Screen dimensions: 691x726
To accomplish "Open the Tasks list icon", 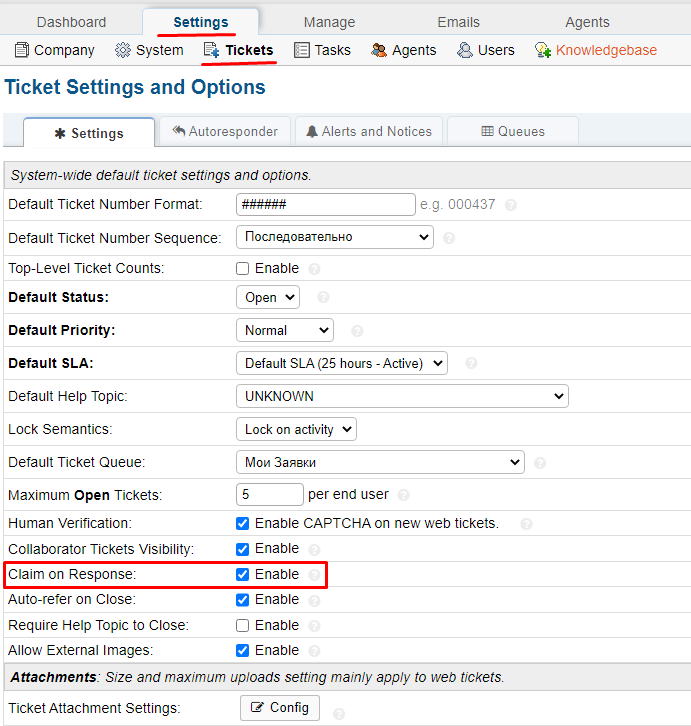I will point(302,50).
